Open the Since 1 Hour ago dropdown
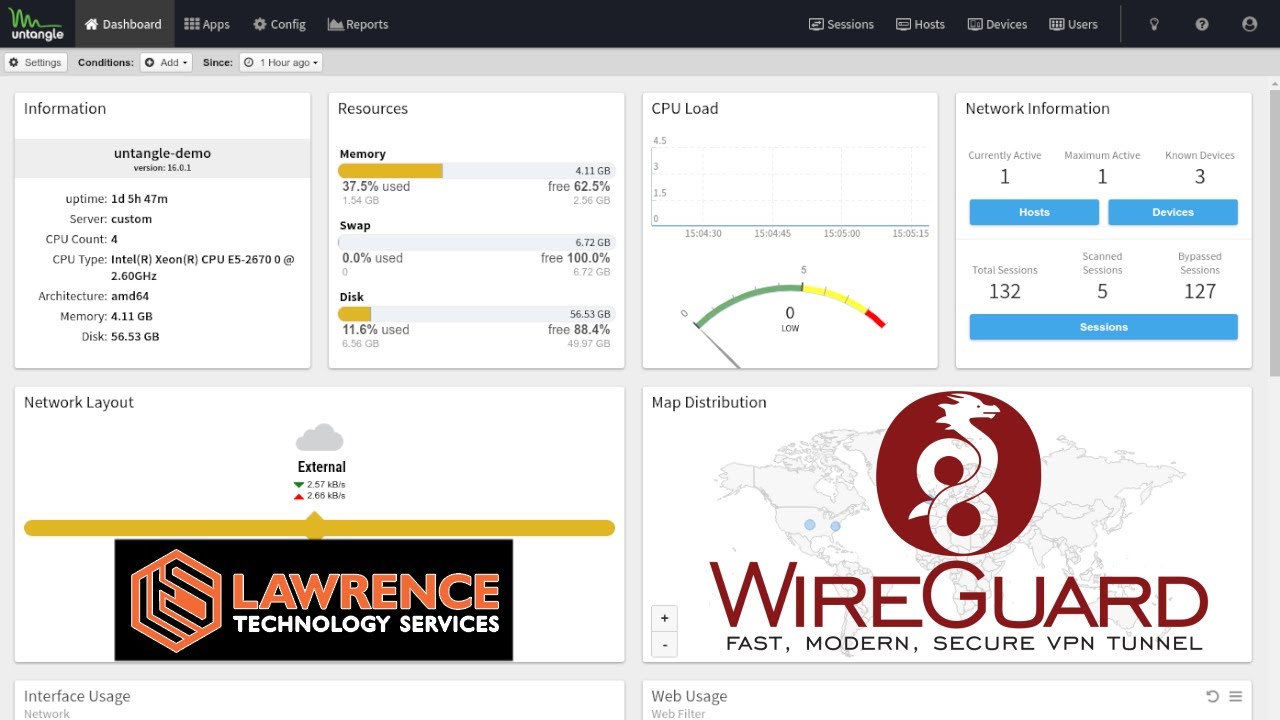 281,62
